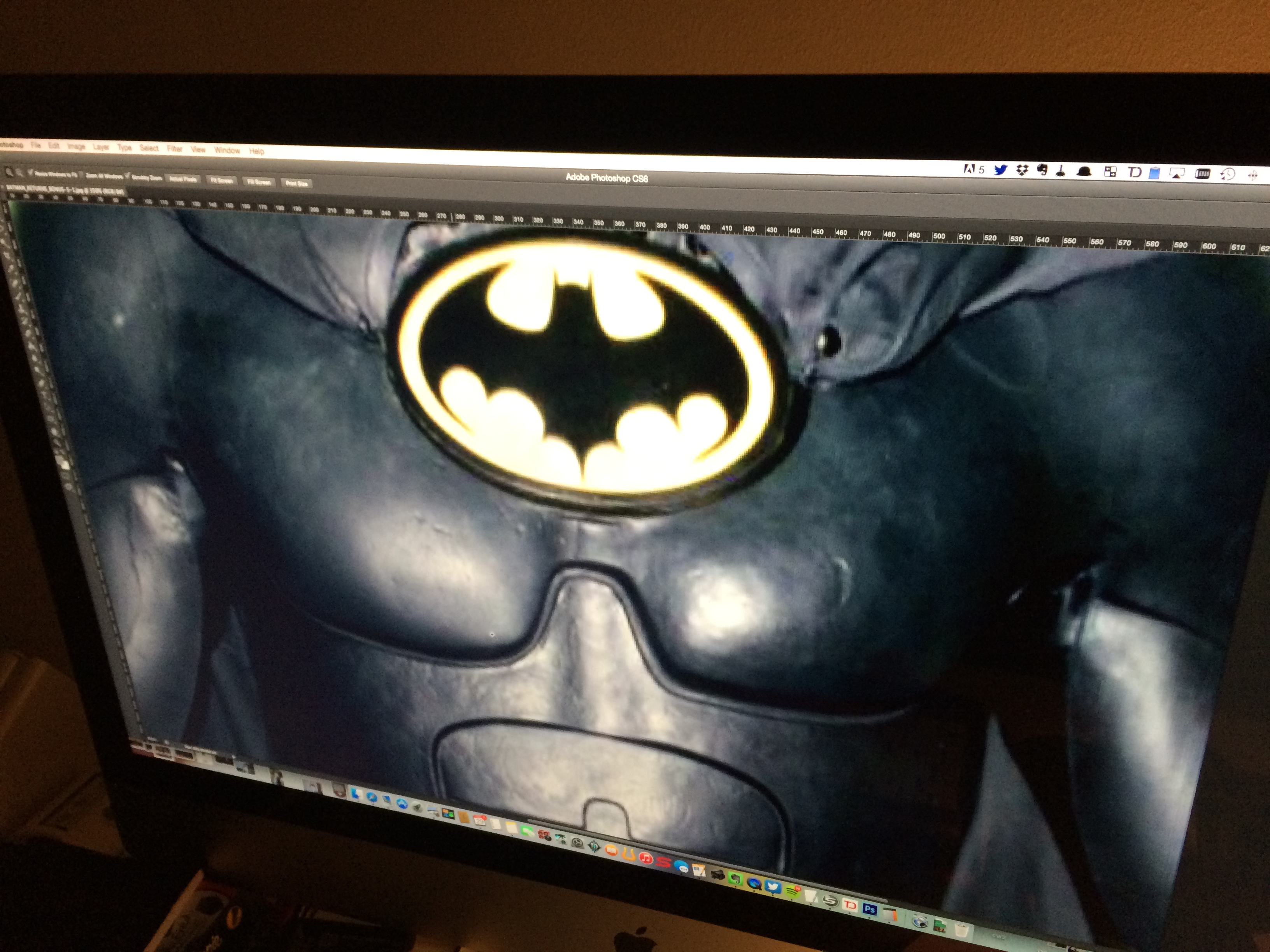Screen dimensions: 1270x952
Task: Click the TD menu bar icon
Action: click(x=1135, y=172)
